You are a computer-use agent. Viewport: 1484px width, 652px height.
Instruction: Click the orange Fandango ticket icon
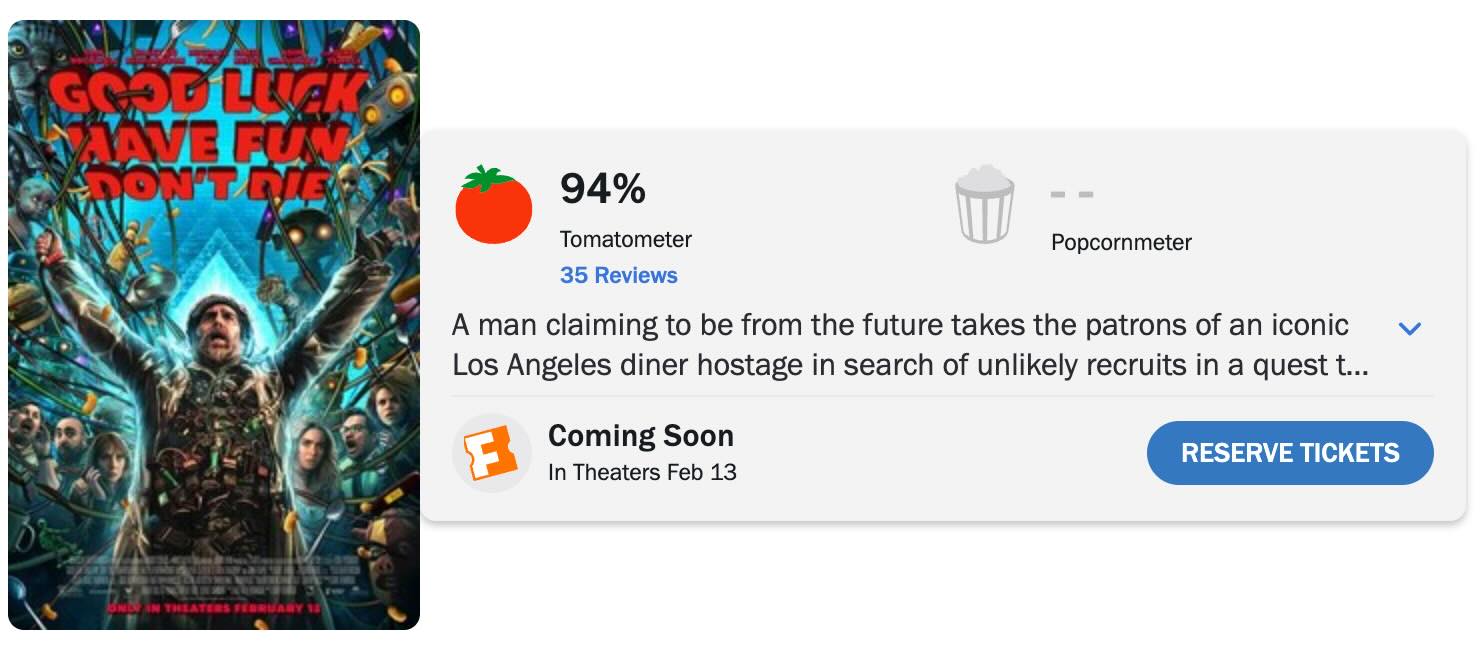point(492,453)
